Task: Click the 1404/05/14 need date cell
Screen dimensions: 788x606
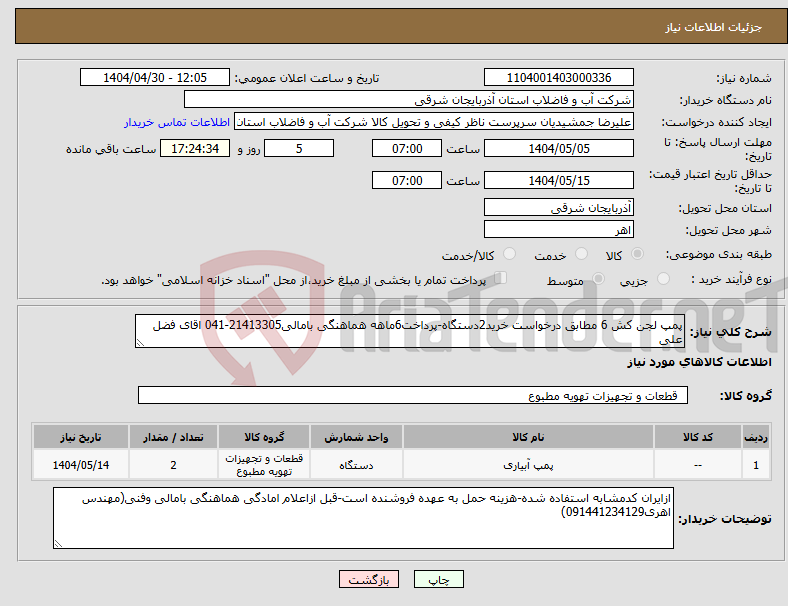Action: point(81,465)
